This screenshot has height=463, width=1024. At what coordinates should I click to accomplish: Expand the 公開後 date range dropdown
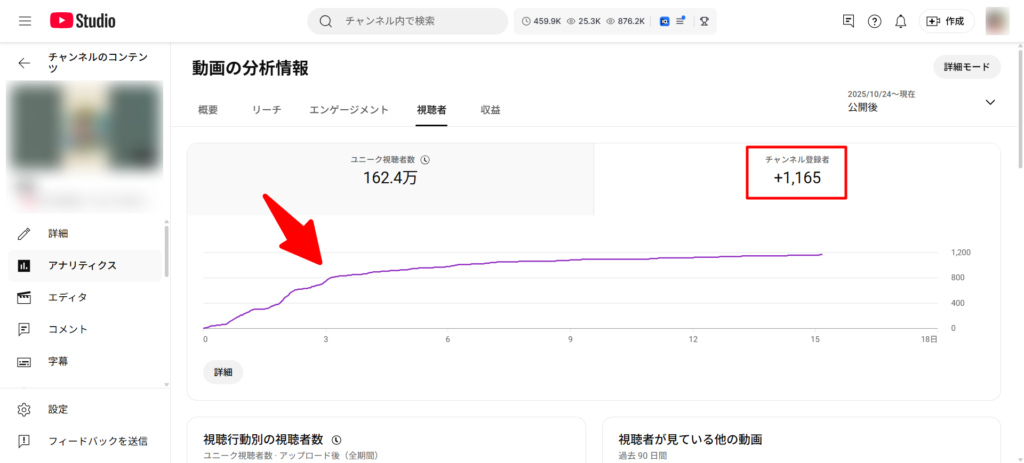click(990, 101)
